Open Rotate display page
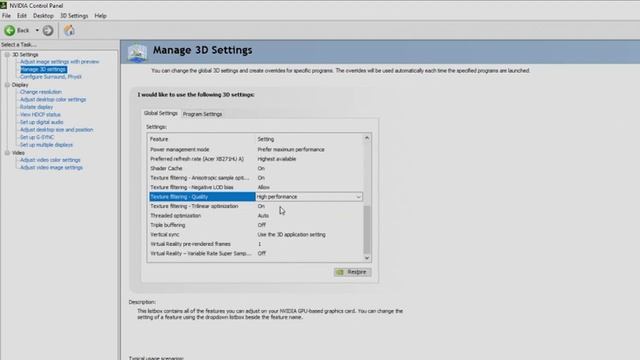640x360 pixels. [x=36, y=107]
